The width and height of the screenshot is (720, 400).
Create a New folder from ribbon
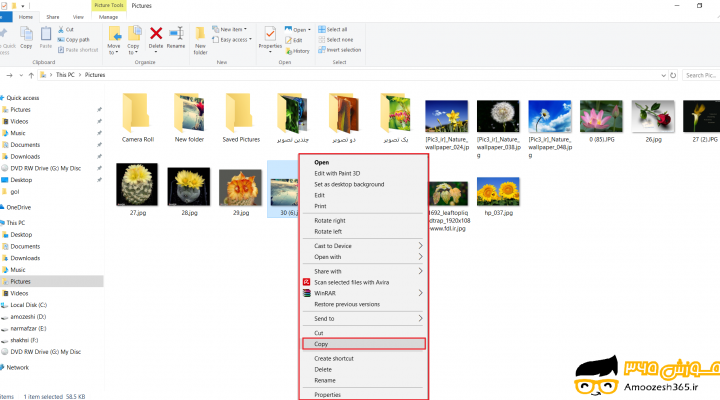(x=200, y=40)
